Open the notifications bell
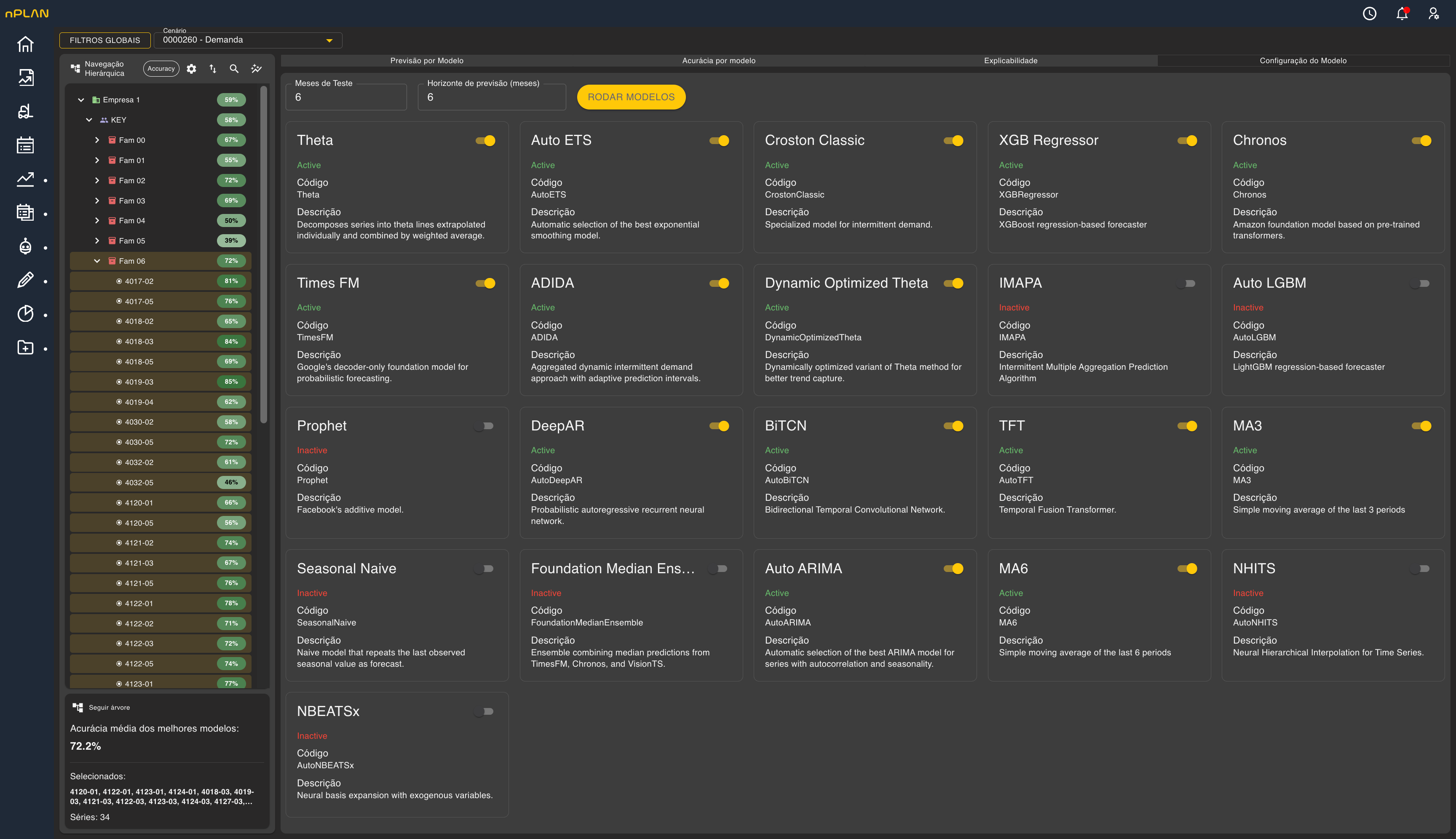This screenshot has width=1456, height=839. point(1402,13)
